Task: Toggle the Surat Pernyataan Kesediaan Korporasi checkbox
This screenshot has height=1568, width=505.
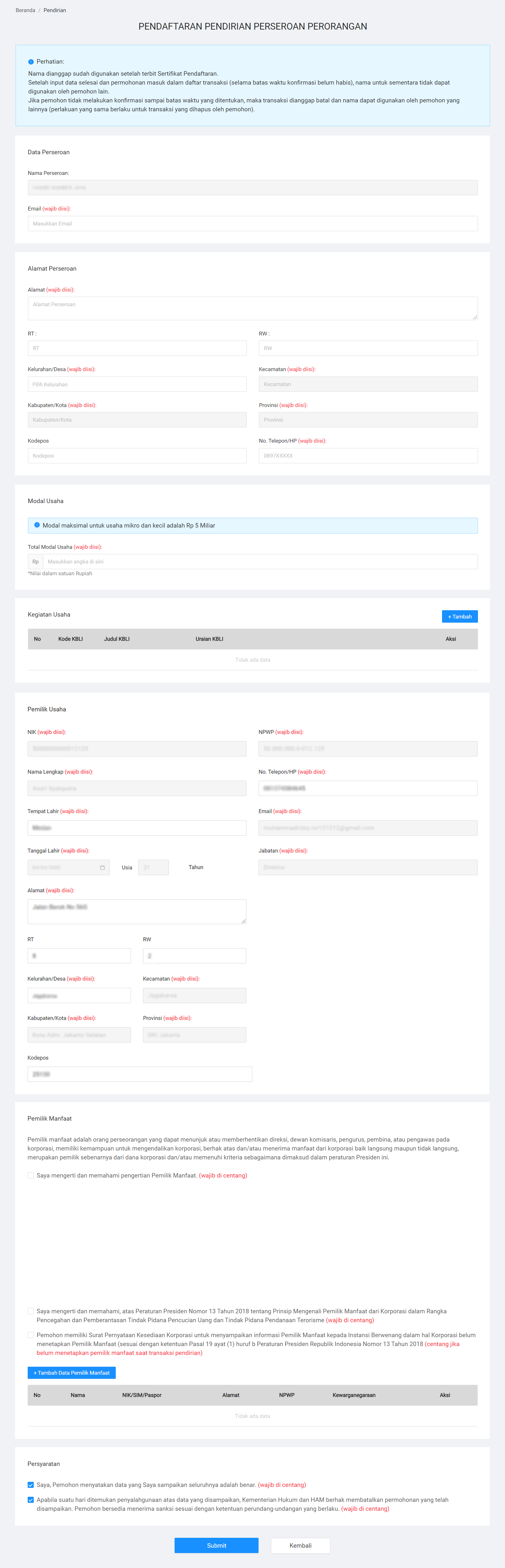Action: [31, 1335]
